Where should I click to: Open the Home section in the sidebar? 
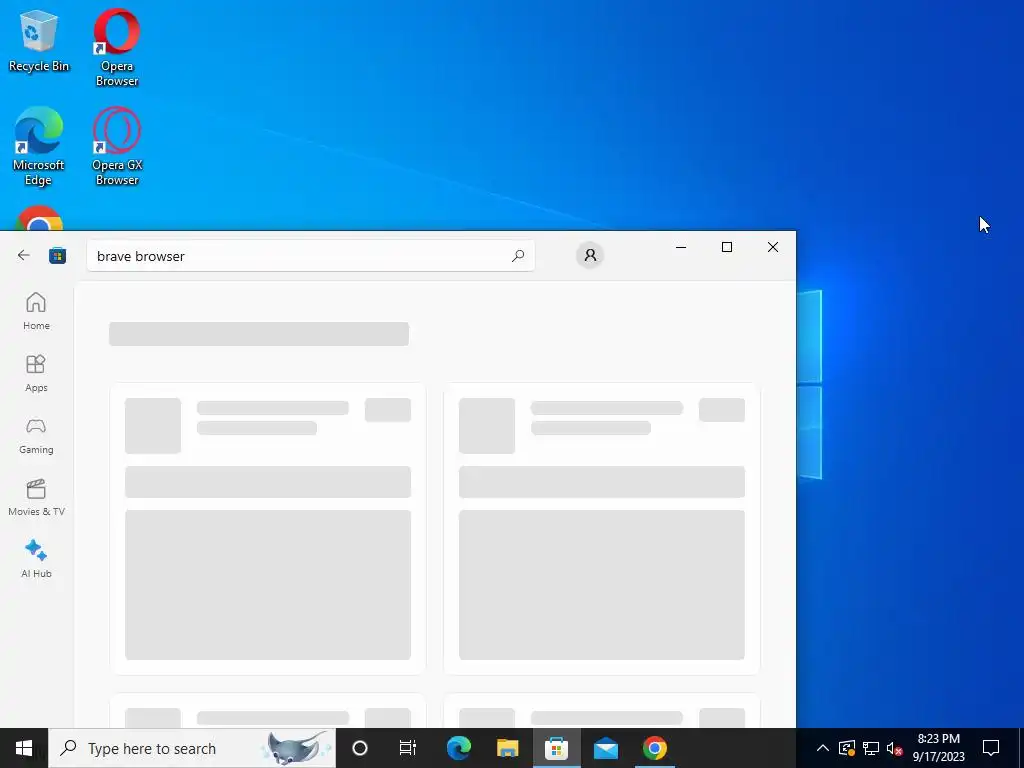[x=36, y=312]
